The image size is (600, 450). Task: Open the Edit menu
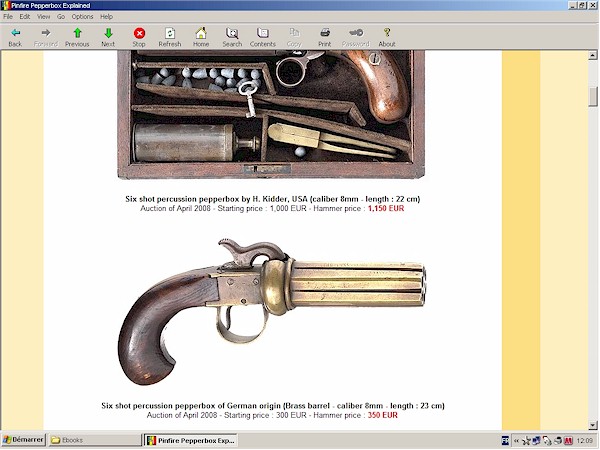[x=25, y=16]
